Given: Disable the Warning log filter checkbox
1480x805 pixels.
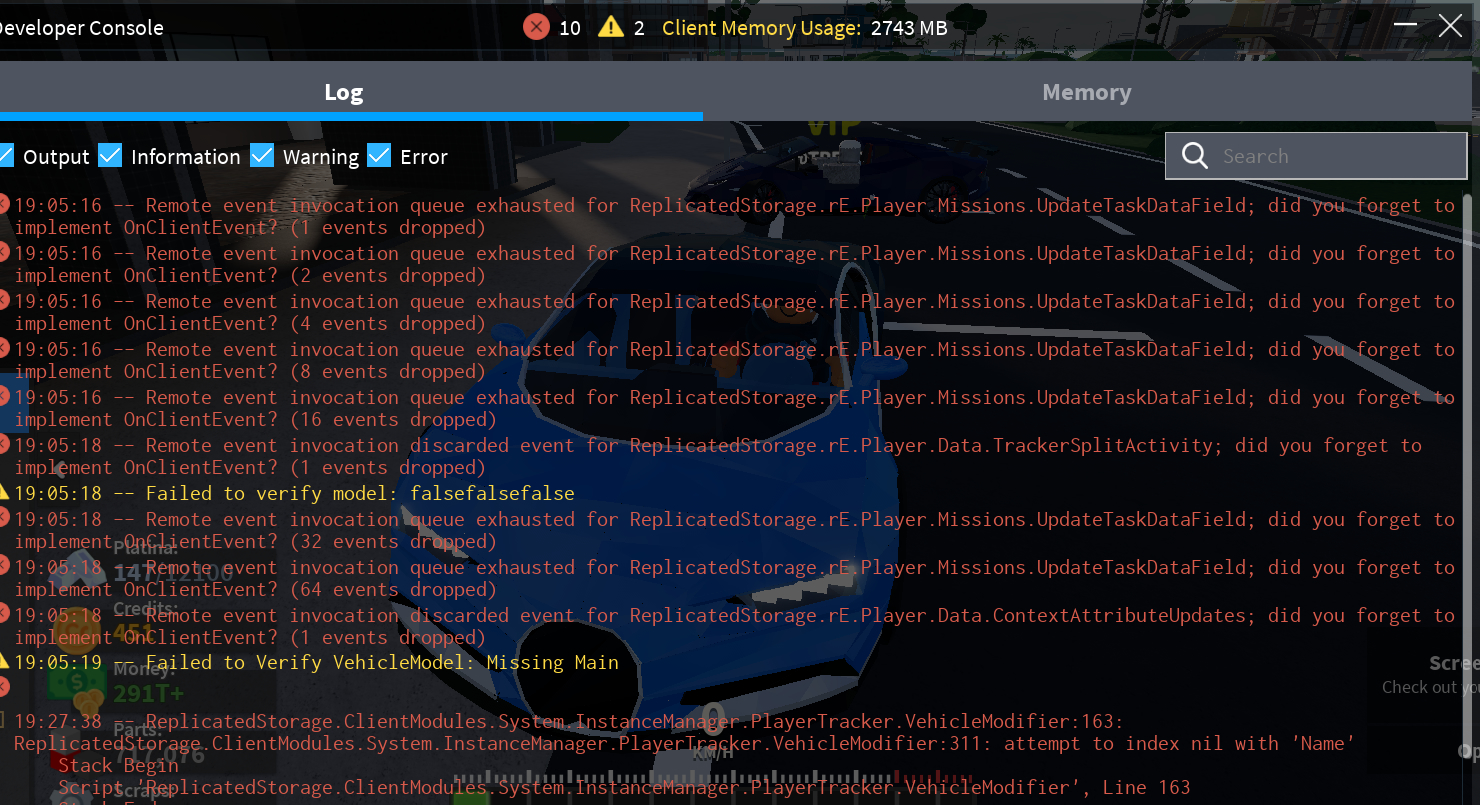Looking at the screenshot, I should click(x=262, y=156).
